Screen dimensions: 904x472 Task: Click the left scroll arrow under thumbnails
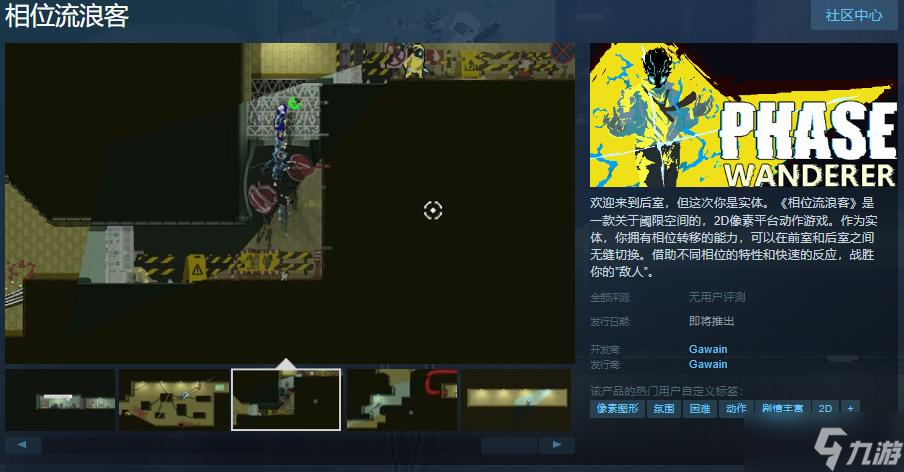22,444
